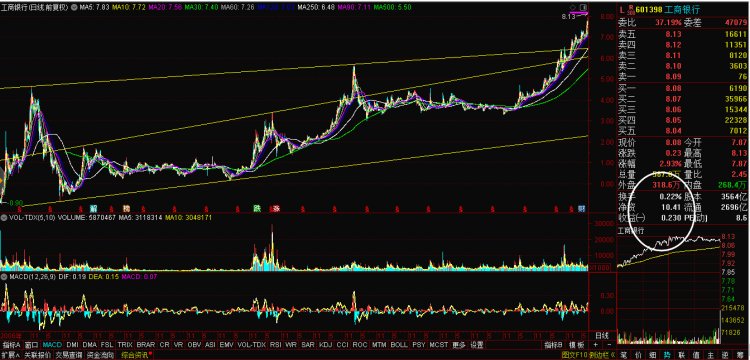Select the BOLL indicator tab
Screen dimensions: 750x360
pyautogui.click(x=399, y=344)
